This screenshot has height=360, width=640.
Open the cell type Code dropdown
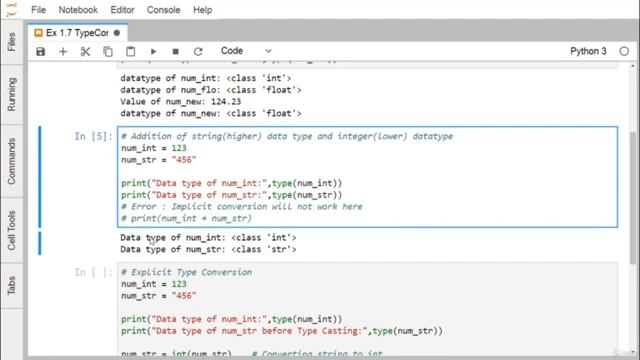point(246,51)
